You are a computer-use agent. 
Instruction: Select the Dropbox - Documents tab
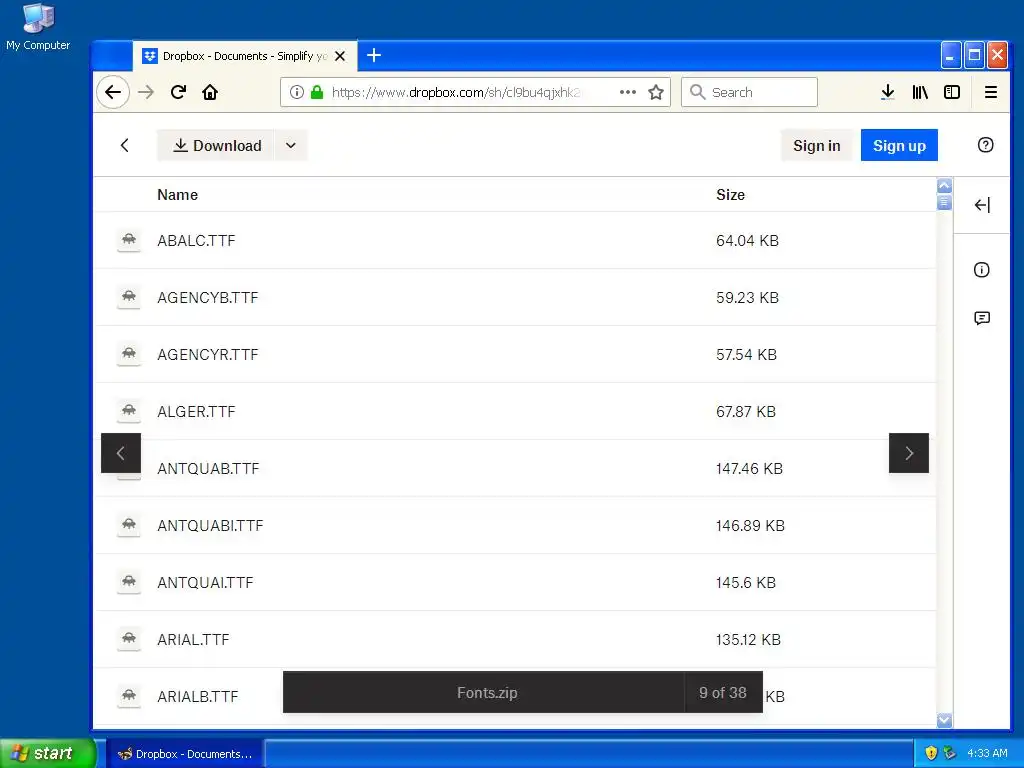245,56
